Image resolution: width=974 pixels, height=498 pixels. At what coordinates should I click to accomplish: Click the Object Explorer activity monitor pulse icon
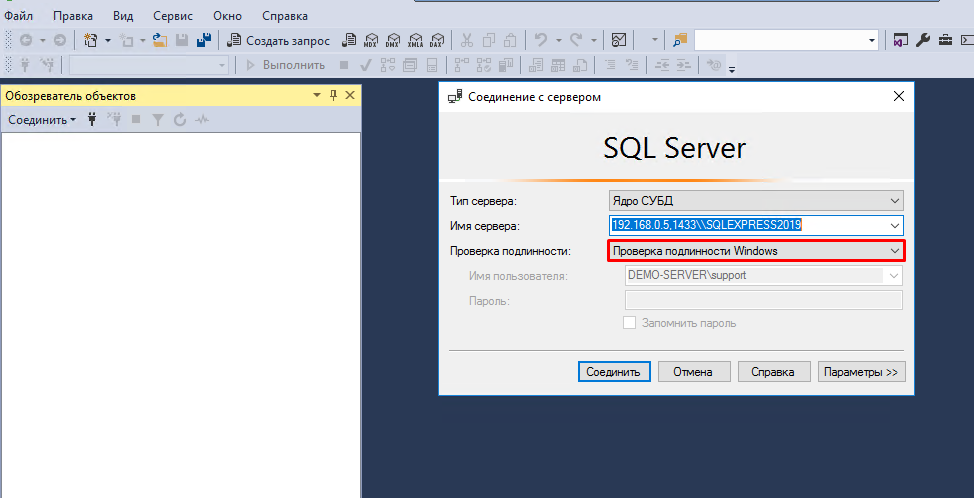click(x=202, y=120)
